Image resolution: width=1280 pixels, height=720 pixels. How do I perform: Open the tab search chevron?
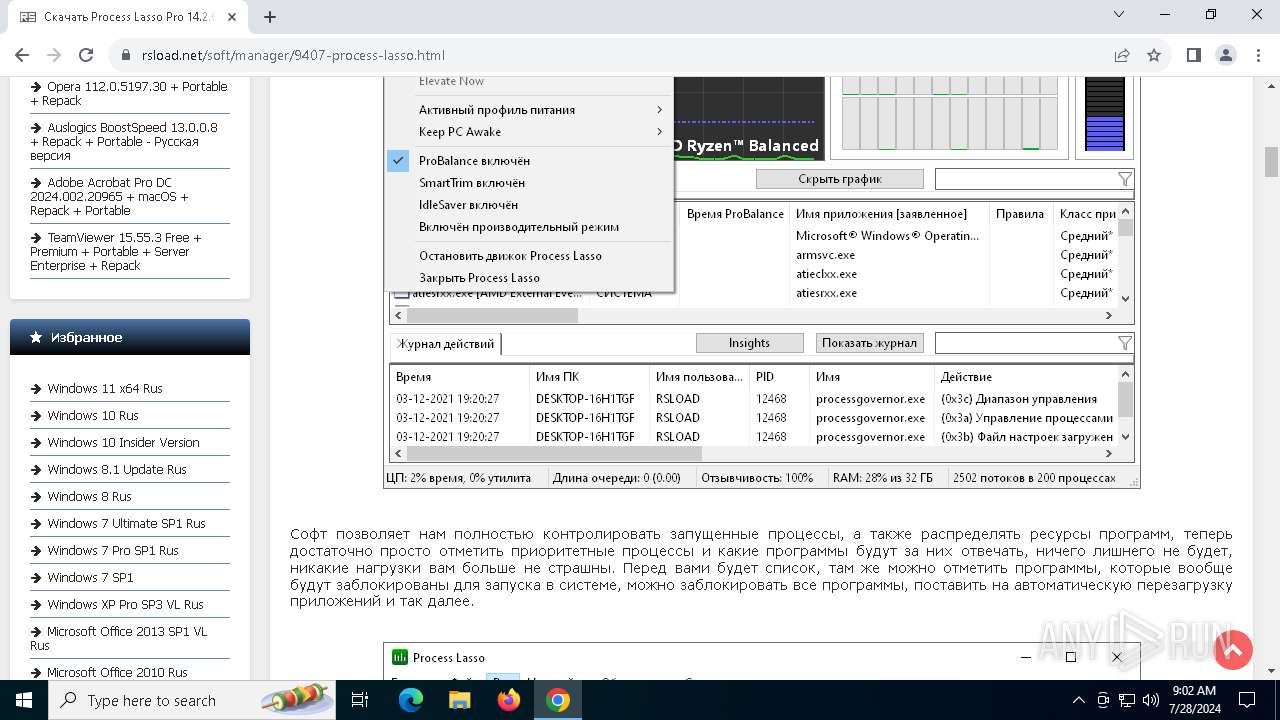[1119, 15]
